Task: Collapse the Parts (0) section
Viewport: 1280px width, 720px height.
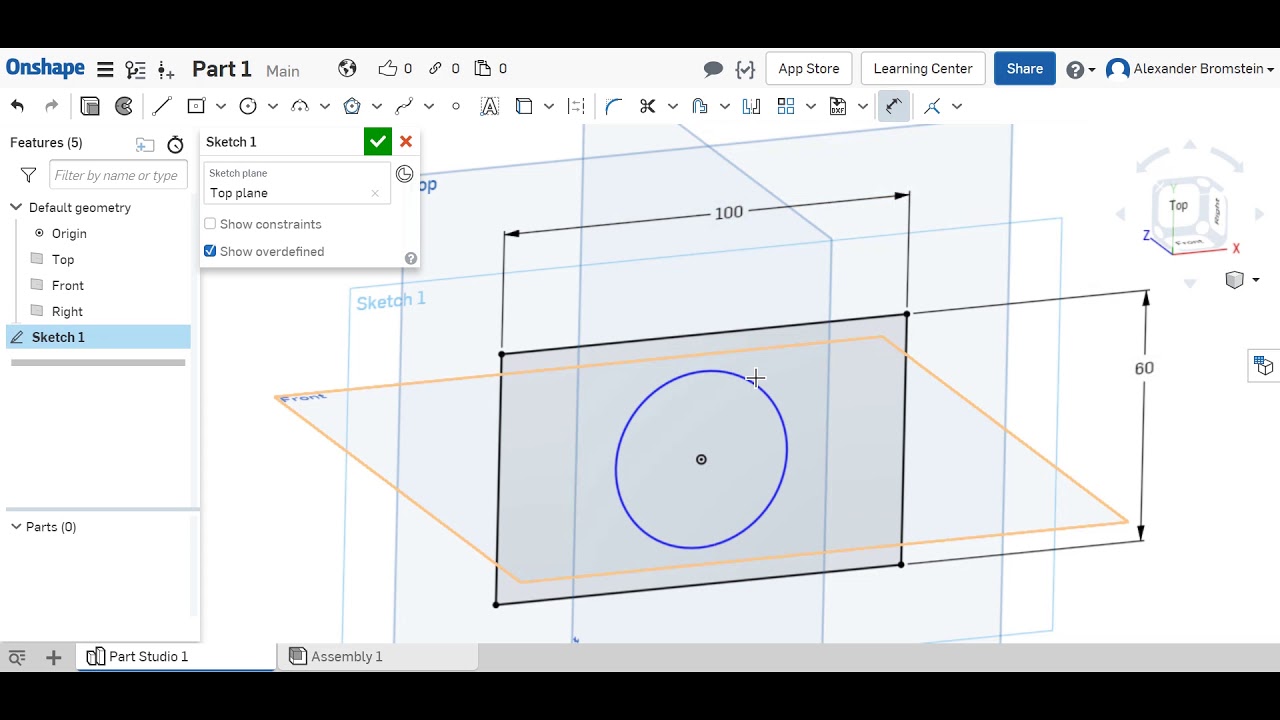Action: click(16, 527)
